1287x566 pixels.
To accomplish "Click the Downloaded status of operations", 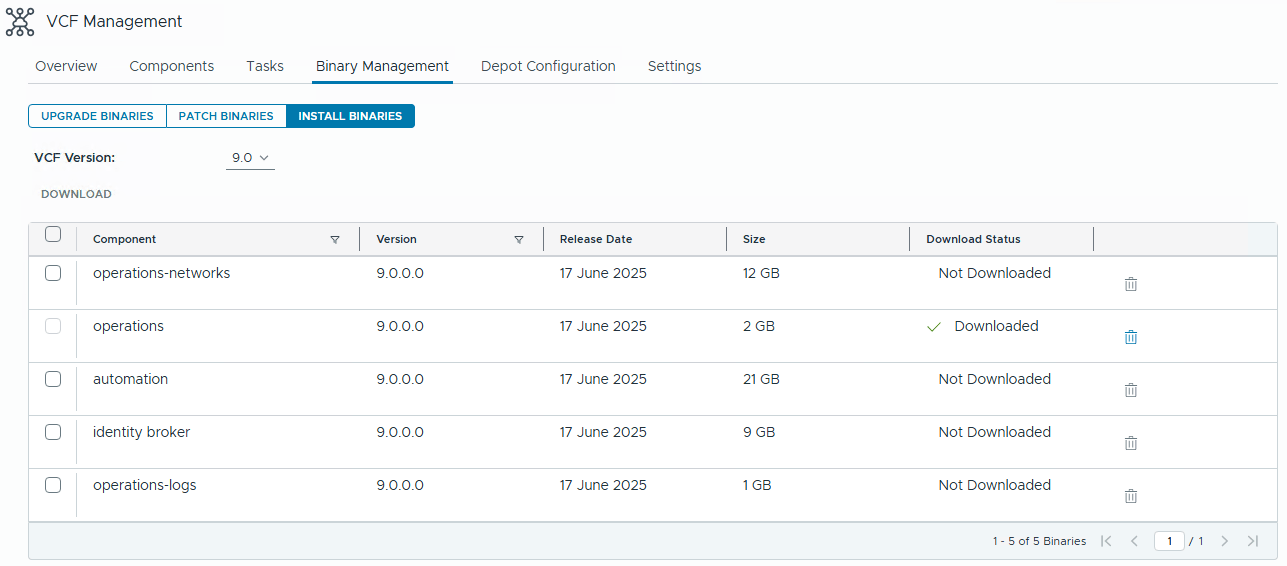I will [996, 326].
